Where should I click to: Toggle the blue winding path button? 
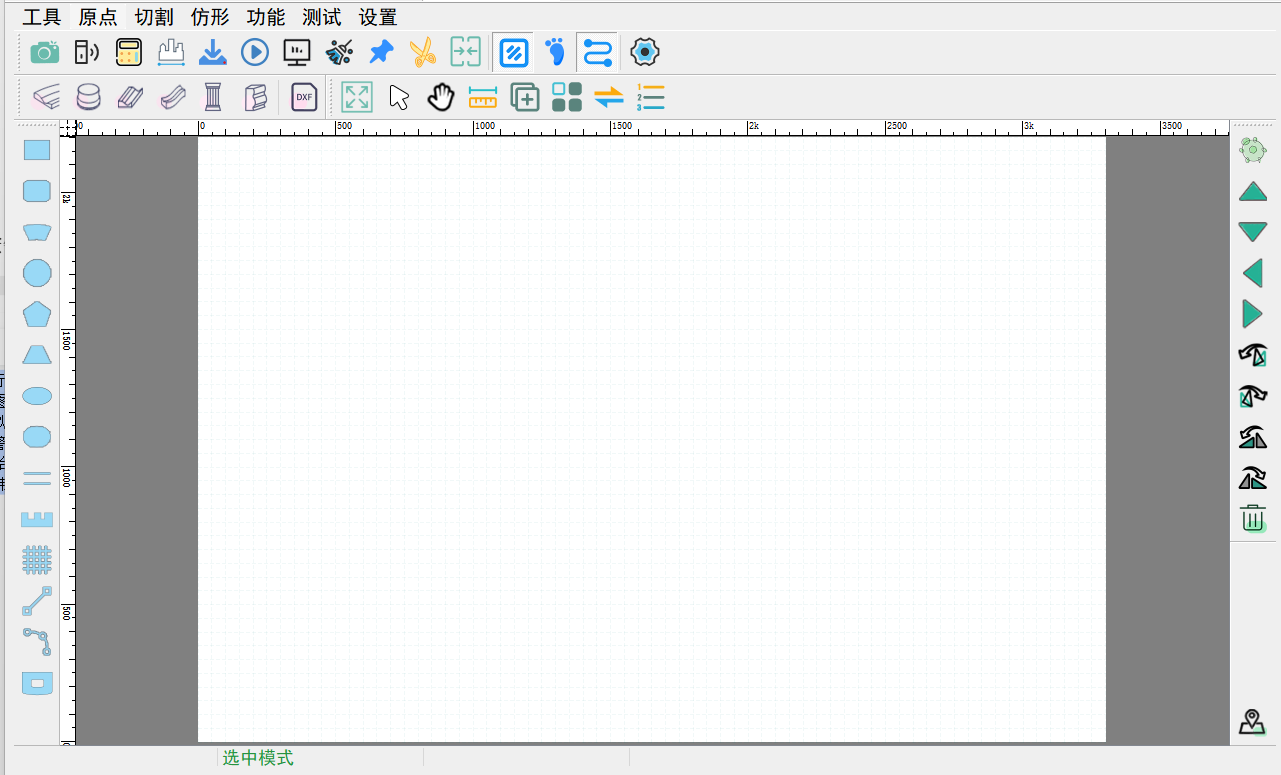click(x=597, y=52)
